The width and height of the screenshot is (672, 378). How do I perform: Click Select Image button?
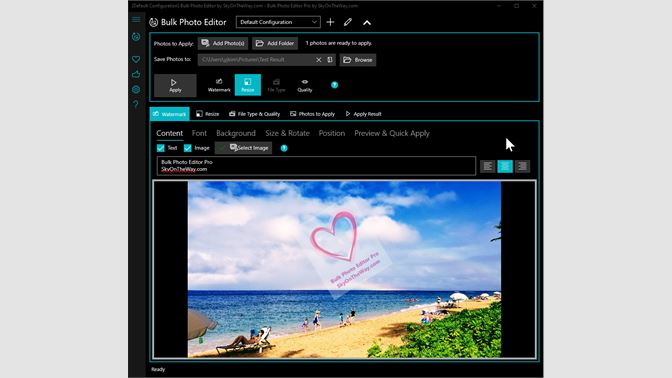coord(243,148)
